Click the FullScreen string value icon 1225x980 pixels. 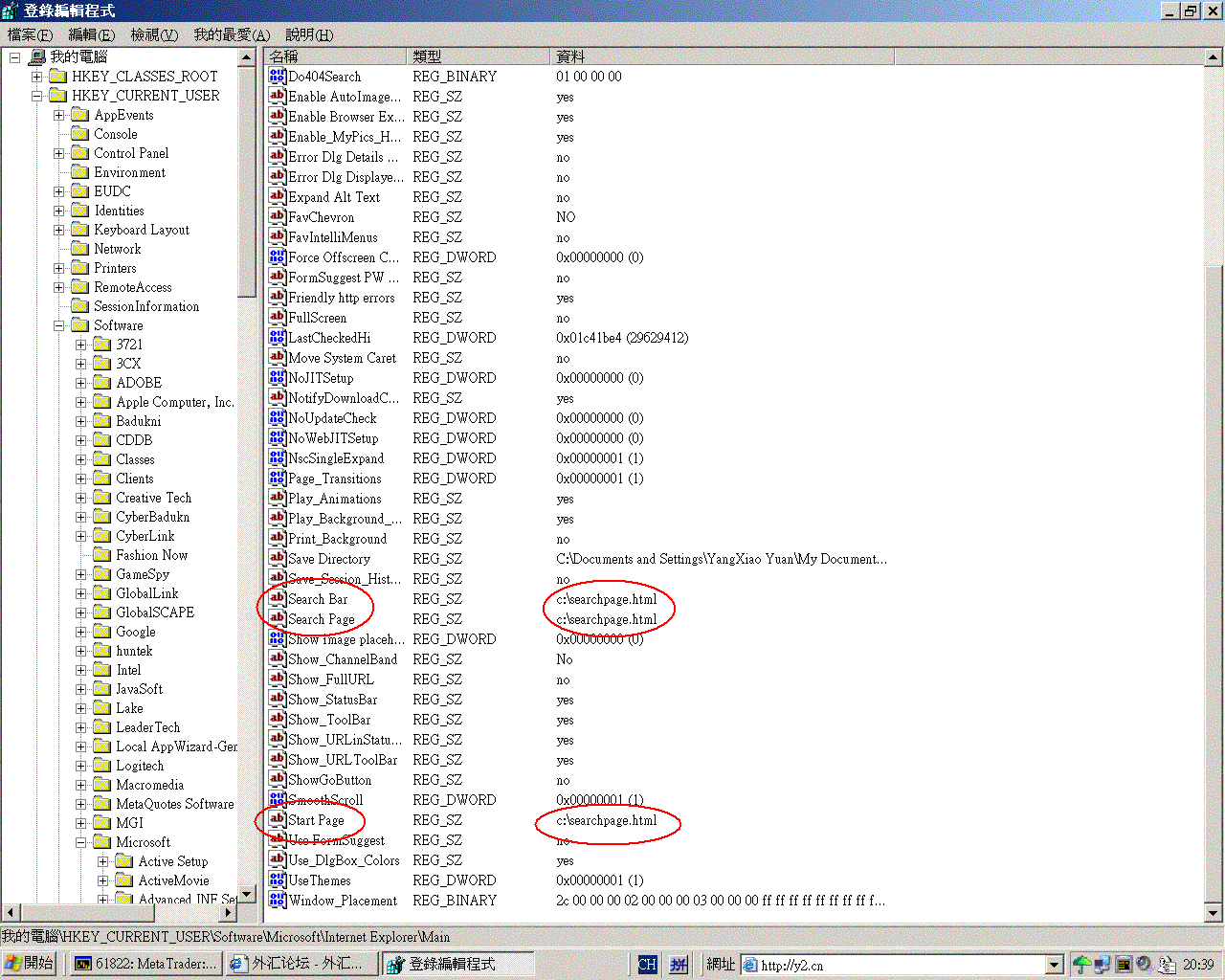[278, 317]
